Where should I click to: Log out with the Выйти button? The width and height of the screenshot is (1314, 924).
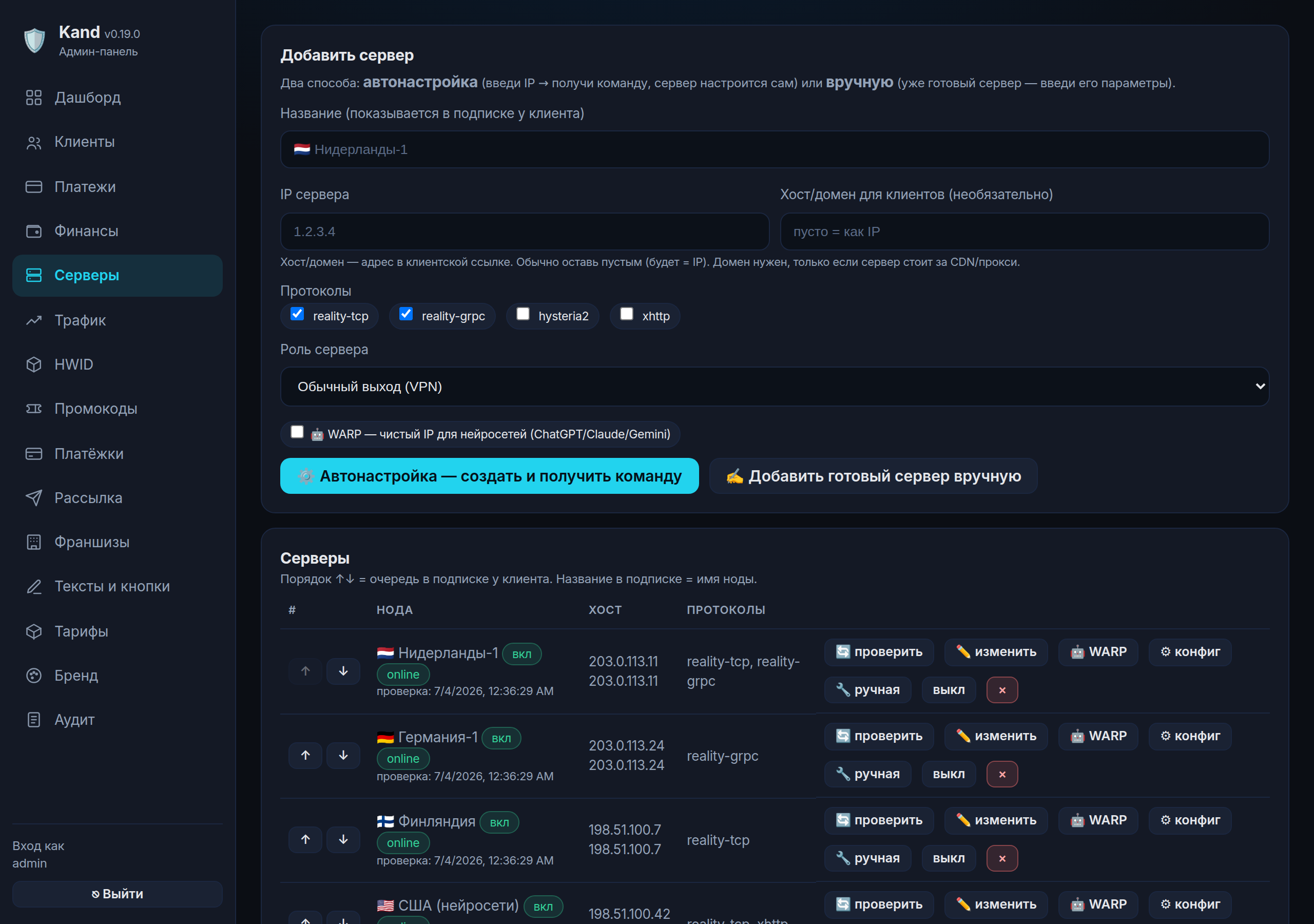tap(118, 894)
